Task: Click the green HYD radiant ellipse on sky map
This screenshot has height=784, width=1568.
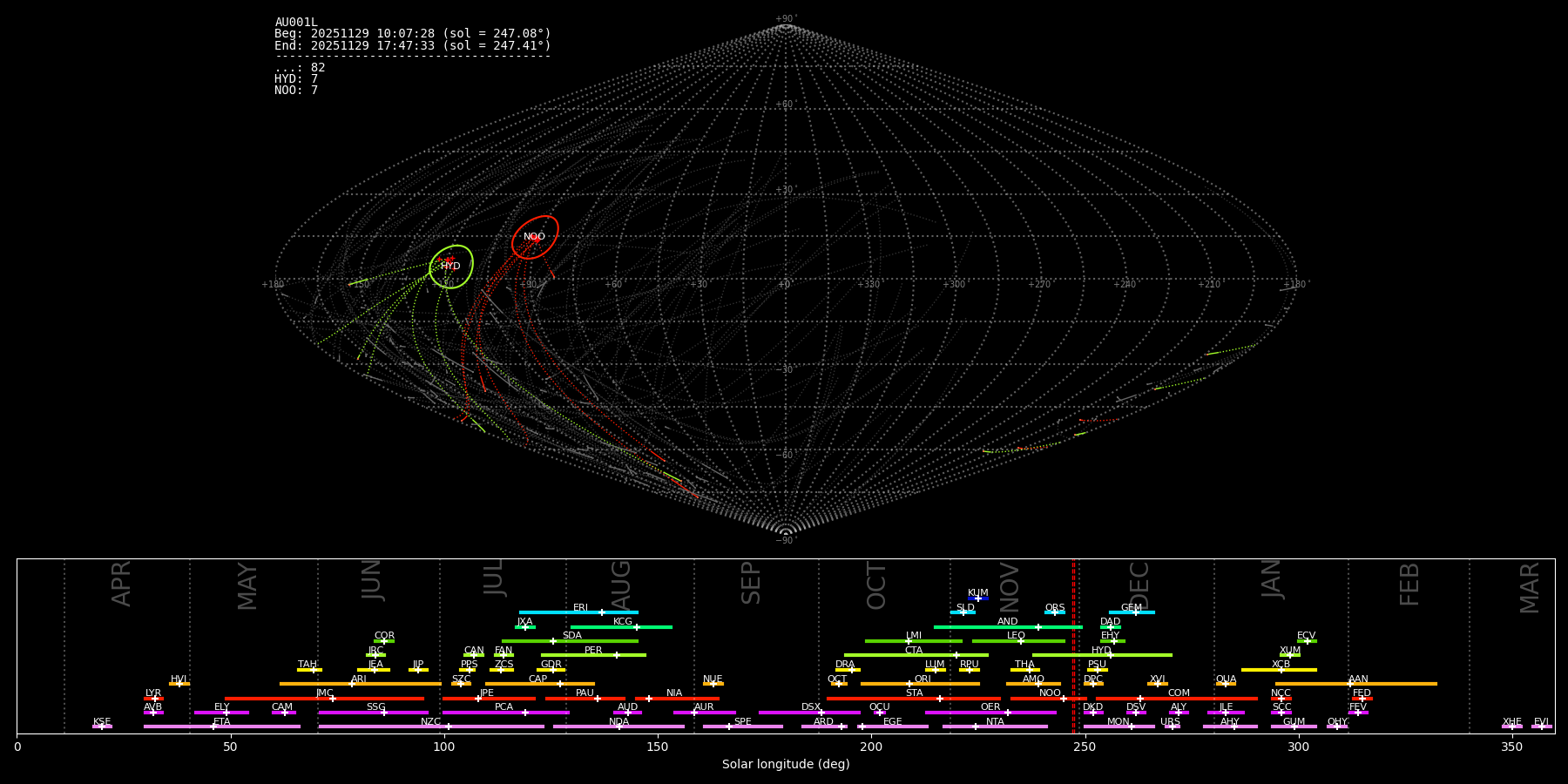Action: pyautogui.click(x=451, y=266)
